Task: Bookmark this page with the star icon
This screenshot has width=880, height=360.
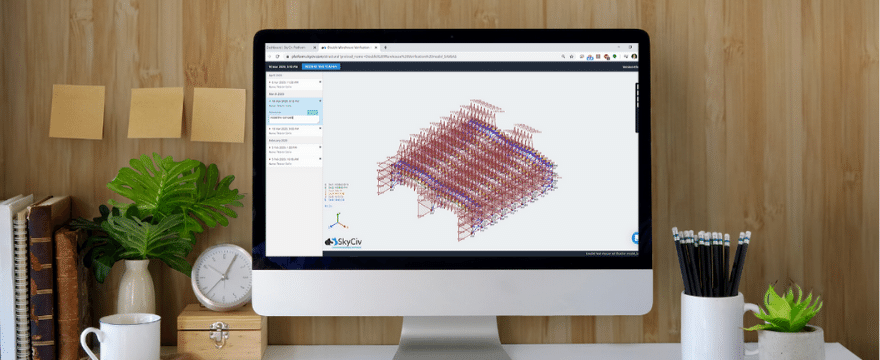Action: pos(571,57)
